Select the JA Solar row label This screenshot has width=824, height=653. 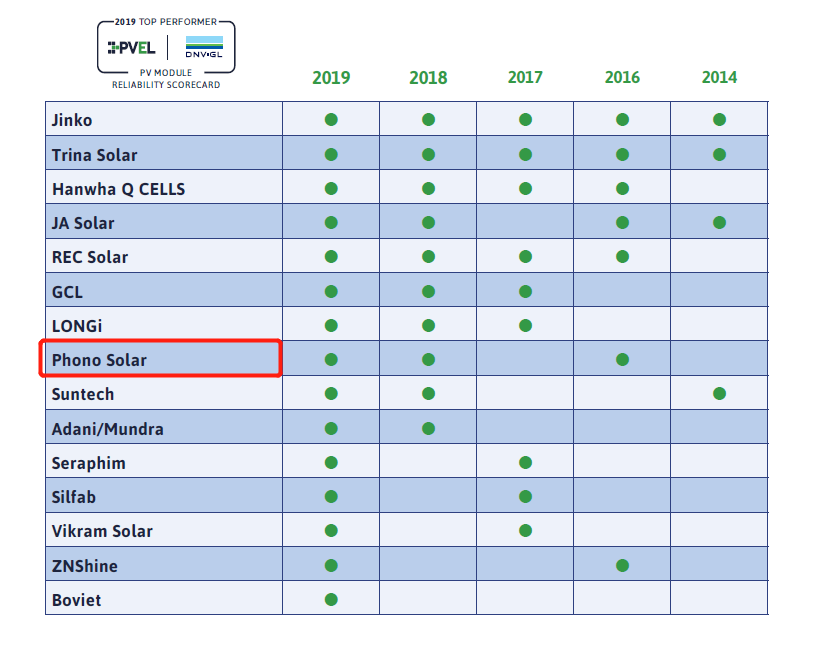[83, 223]
